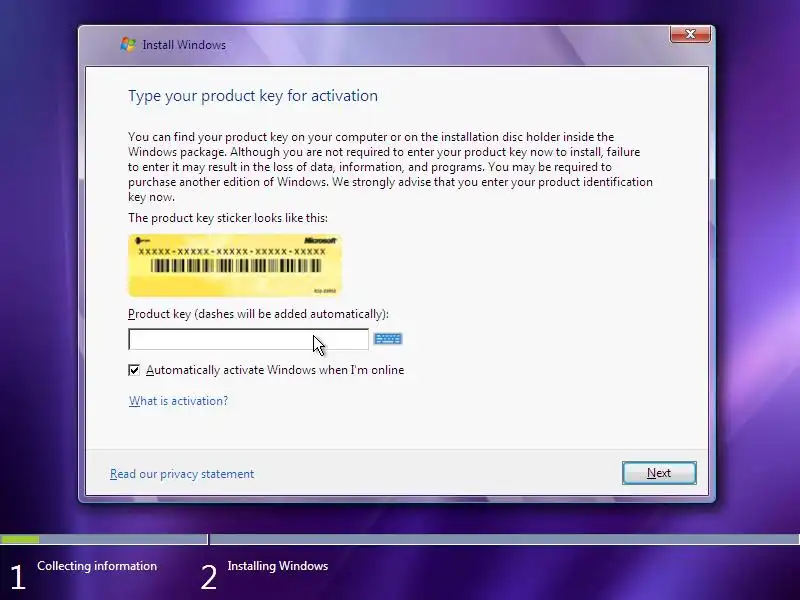Click 'The product key sticker looks like this:' text
800x600 pixels.
point(228,218)
